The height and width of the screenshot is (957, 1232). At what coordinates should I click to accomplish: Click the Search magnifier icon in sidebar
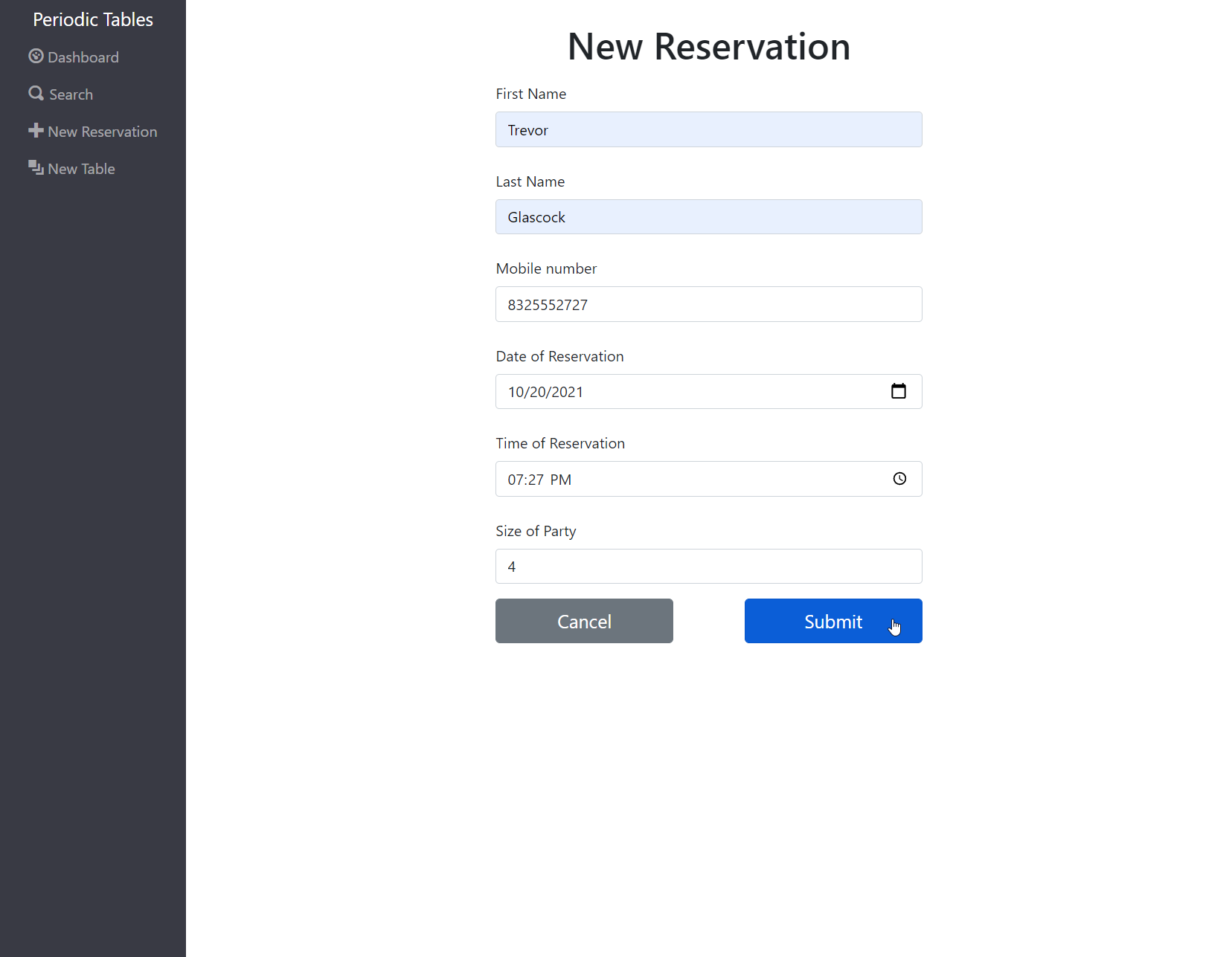pos(36,94)
